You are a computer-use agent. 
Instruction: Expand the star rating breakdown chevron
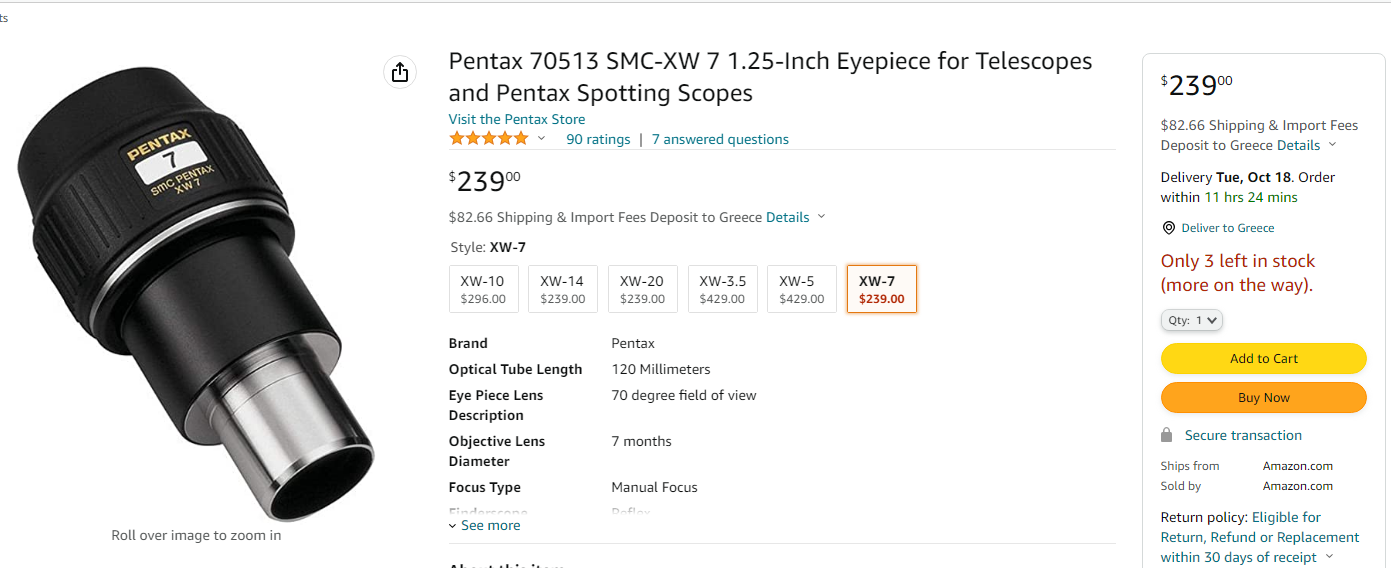pos(542,139)
